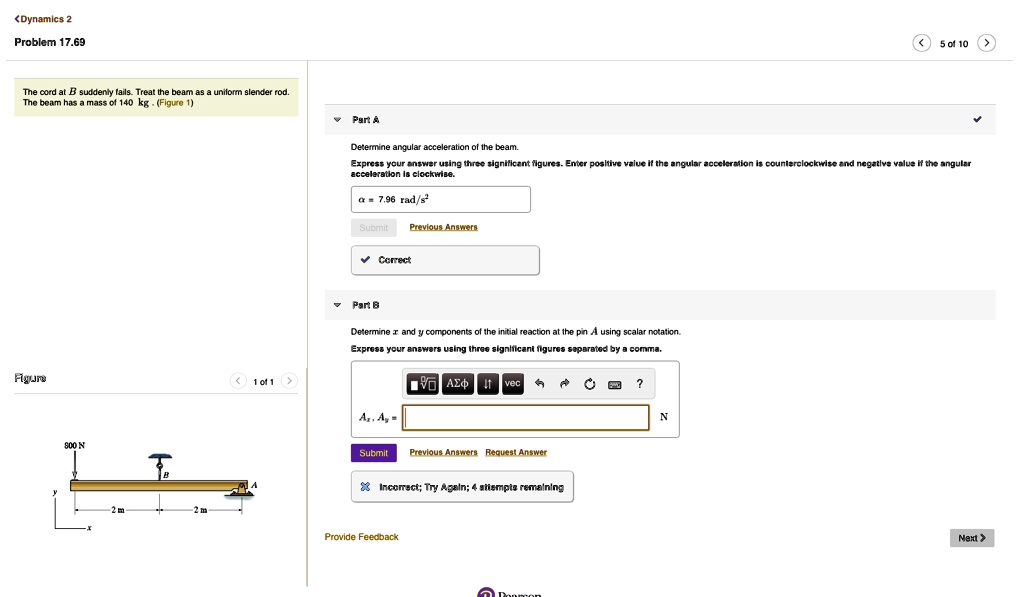Go to previous problem arrow

(x=921, y=43)
